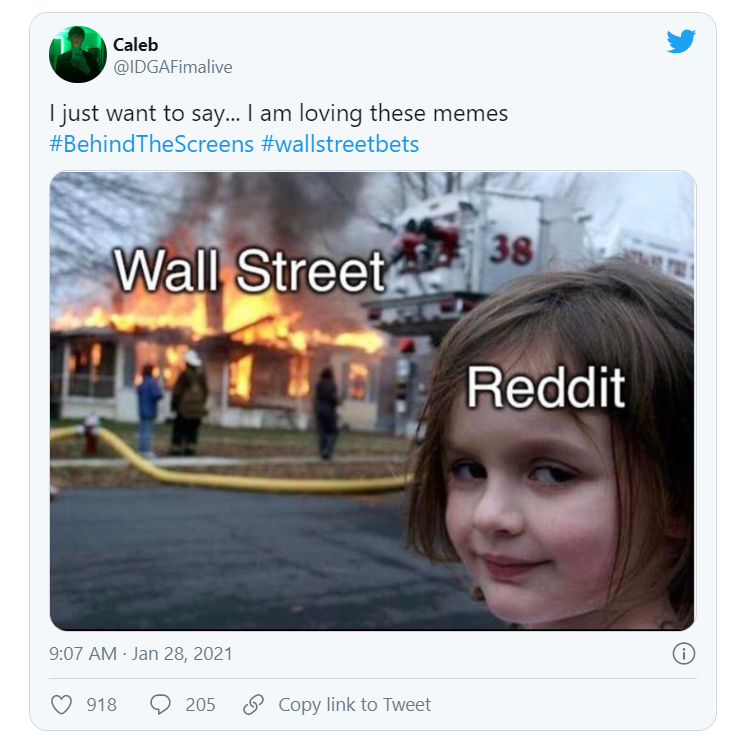This screenshot has width=745, height=748.
Task: Follow the #BehindTheScreens hashtag
Action: coord(152,144)
